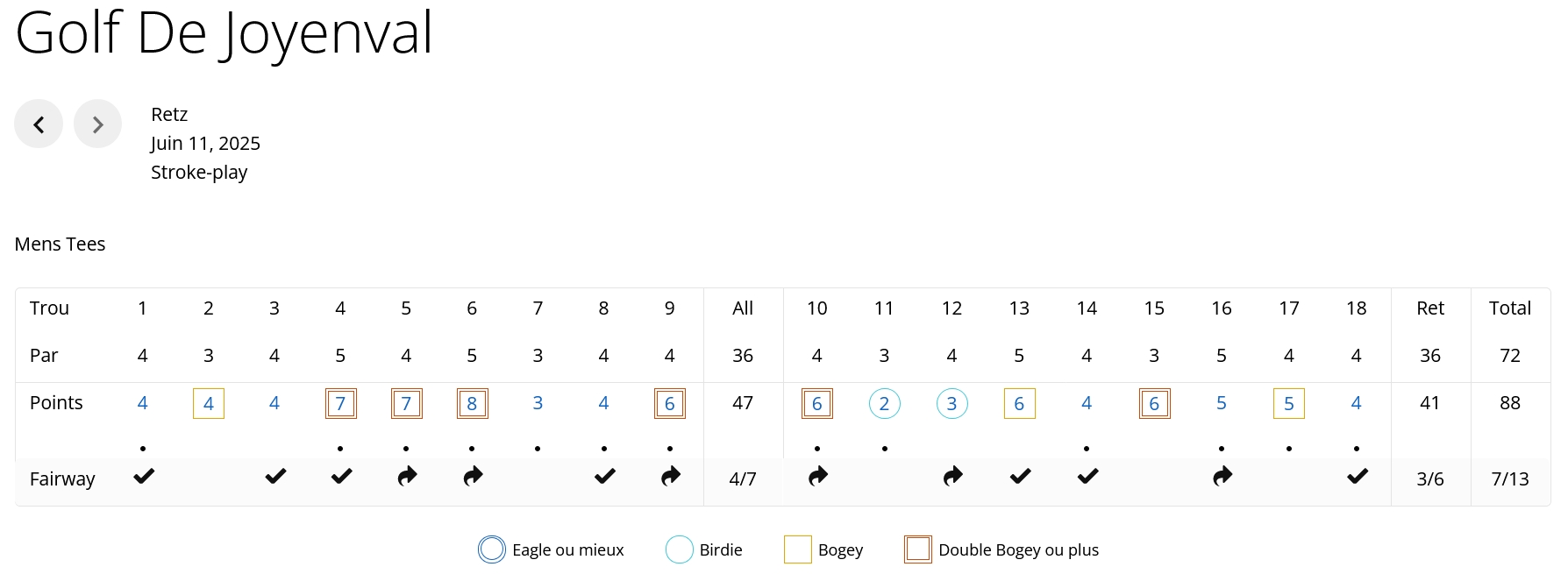Select the double bogey 7 on hole 4
This screenshot has width=1568, height=574.
tap(341, 404)
